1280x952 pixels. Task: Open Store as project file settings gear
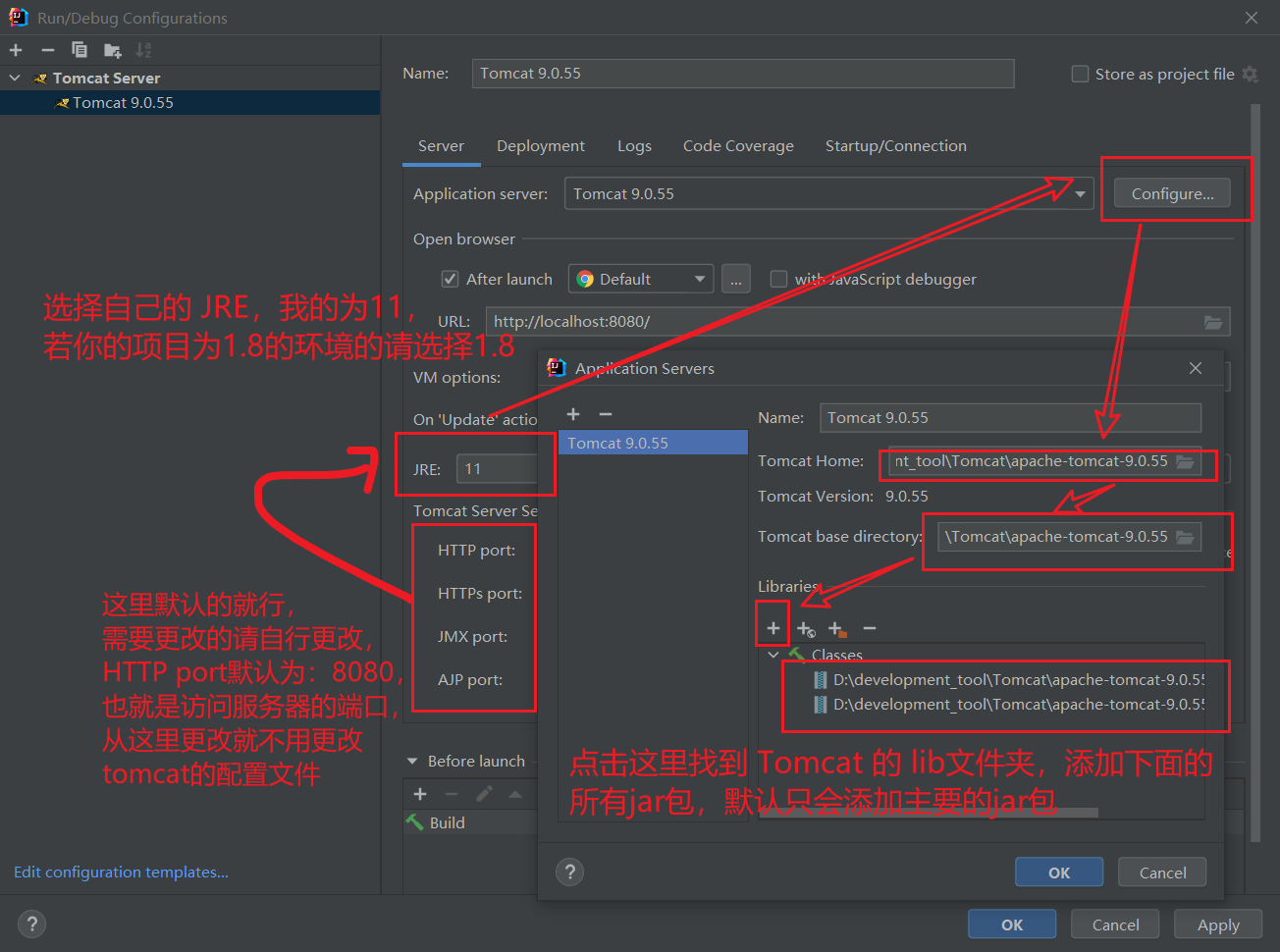[x=1250, y=74]
